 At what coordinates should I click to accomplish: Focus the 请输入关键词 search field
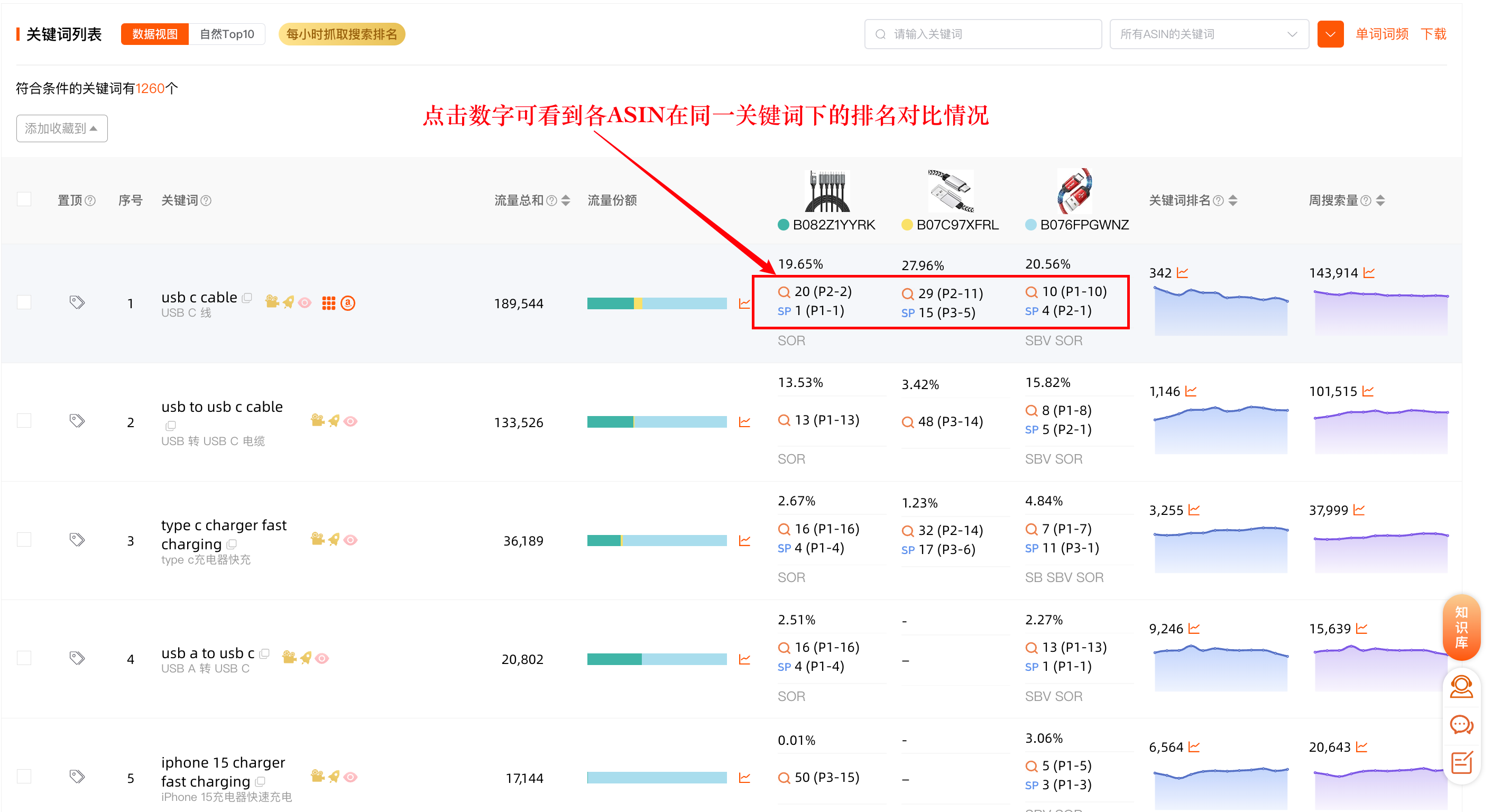tap(983, 34)
